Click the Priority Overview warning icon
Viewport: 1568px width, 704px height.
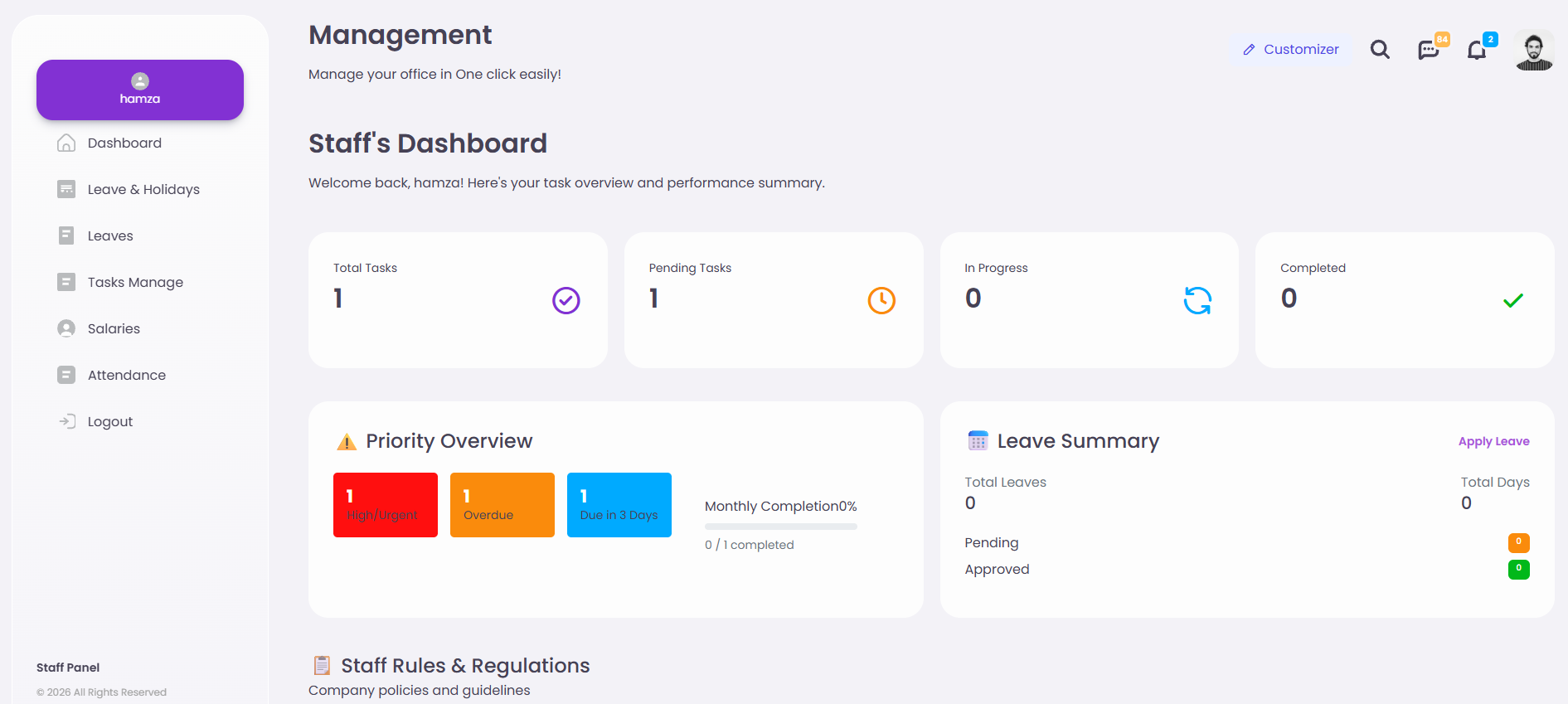(347, 442)
